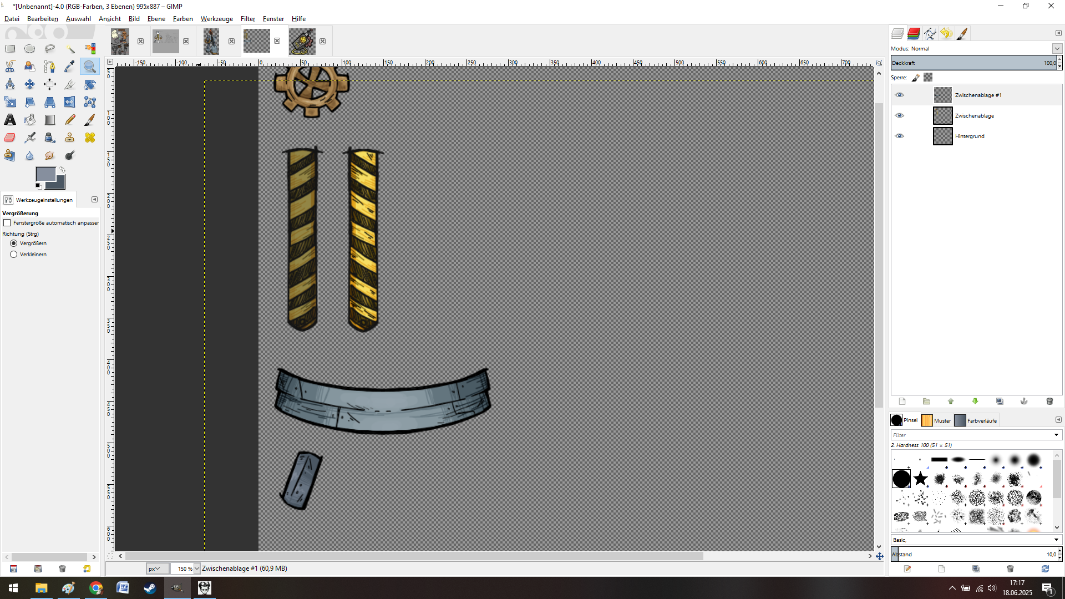Select the Verkleinern radio button

[13, 254]
